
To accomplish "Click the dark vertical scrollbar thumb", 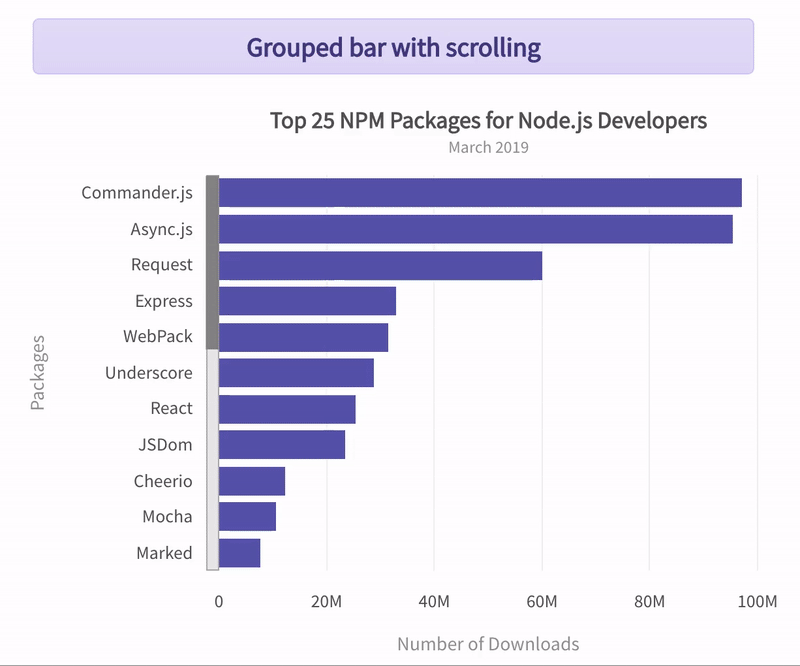I will (x=212, y=262).
